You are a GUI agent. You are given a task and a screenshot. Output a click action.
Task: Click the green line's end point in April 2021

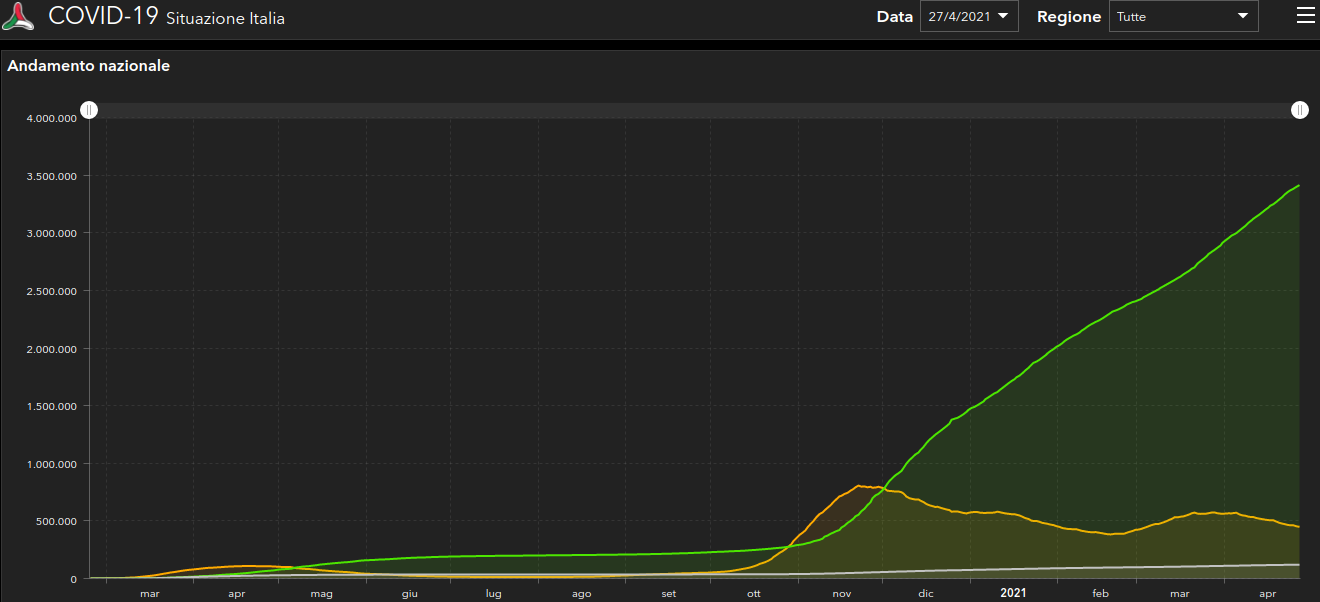point(1298,186)
